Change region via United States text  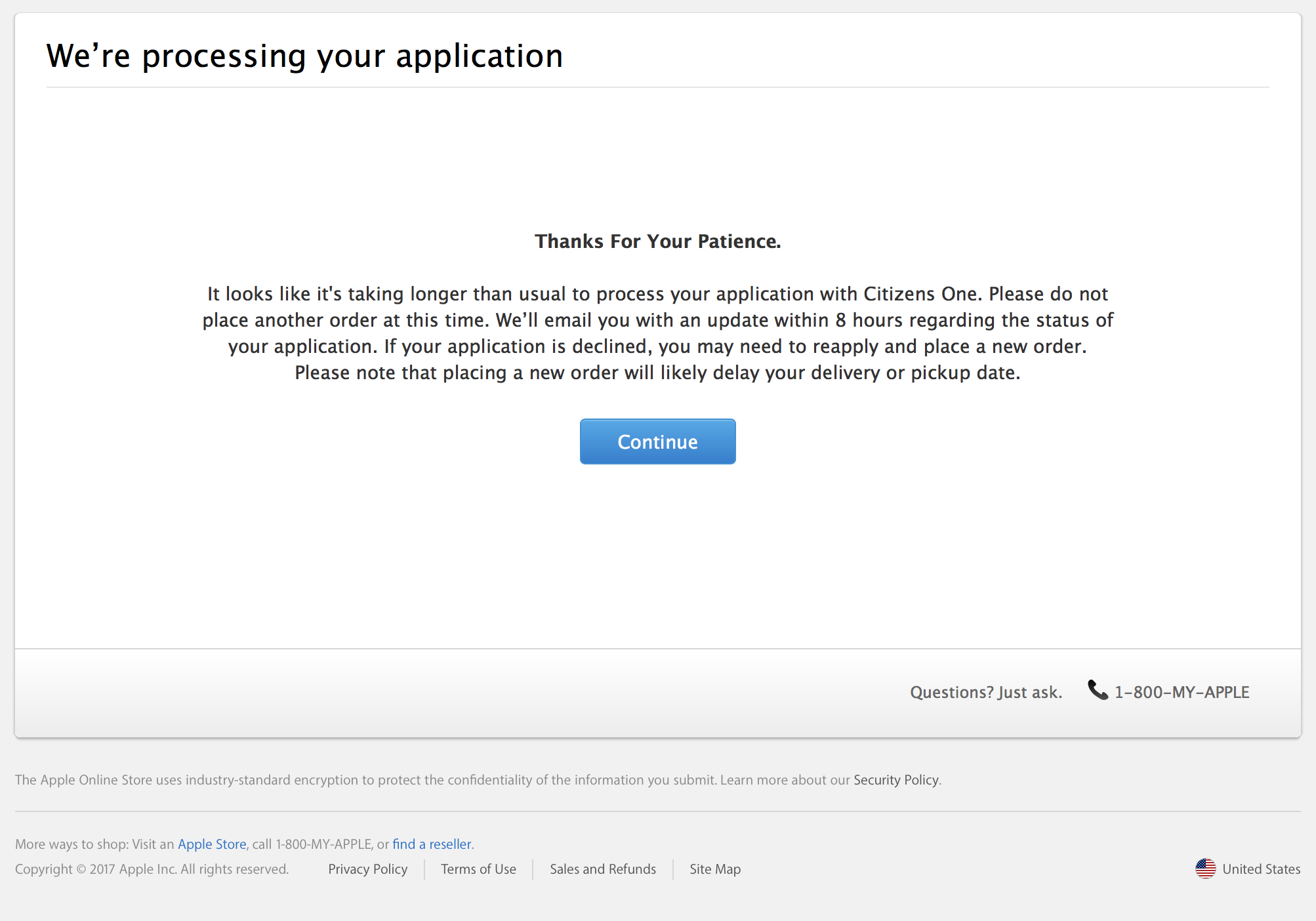[x=1261, y=869]
